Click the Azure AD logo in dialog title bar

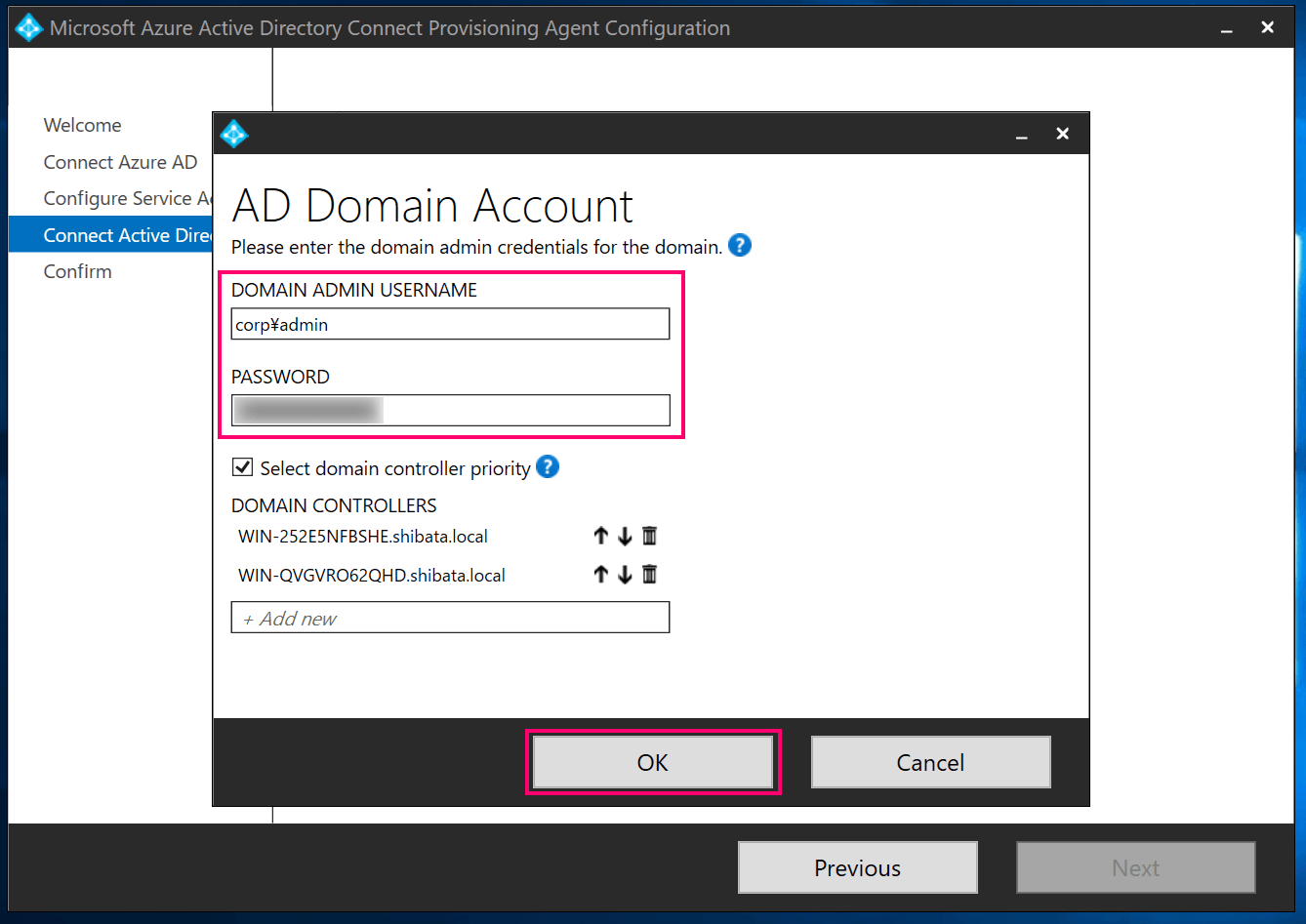[234, 133]
